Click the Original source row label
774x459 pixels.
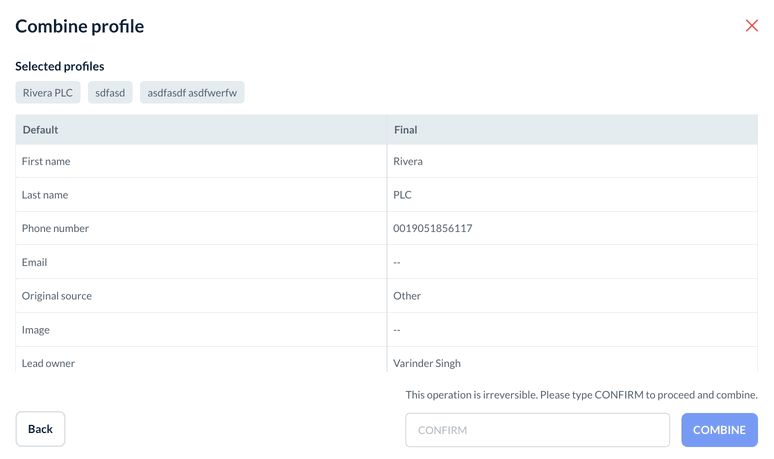tap(57, 296)
